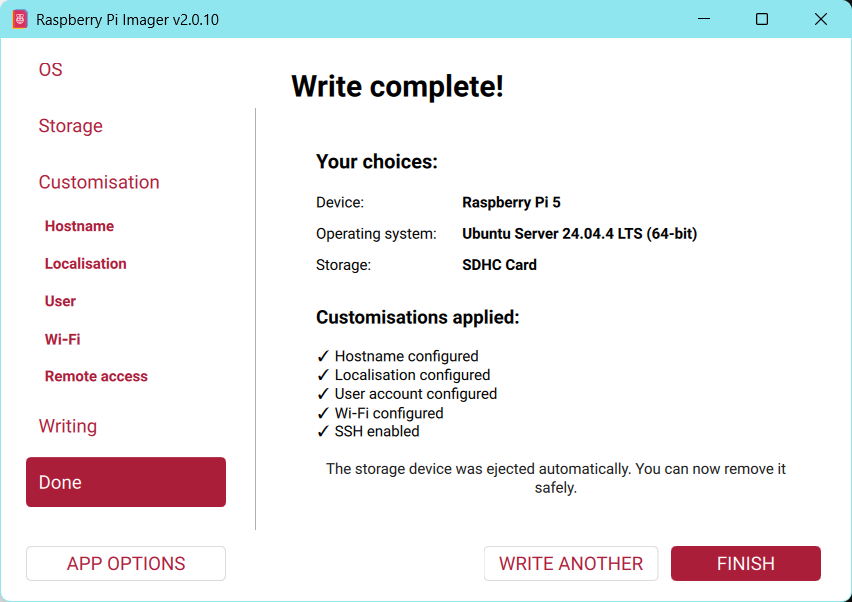Screen dimensions: 852x602
Task: Click the 'Hostname configured' line
Action: point(397,356)
